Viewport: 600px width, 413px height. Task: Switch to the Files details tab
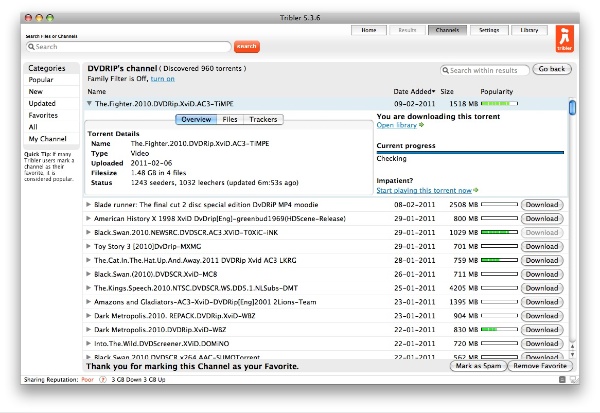point(230,119)
